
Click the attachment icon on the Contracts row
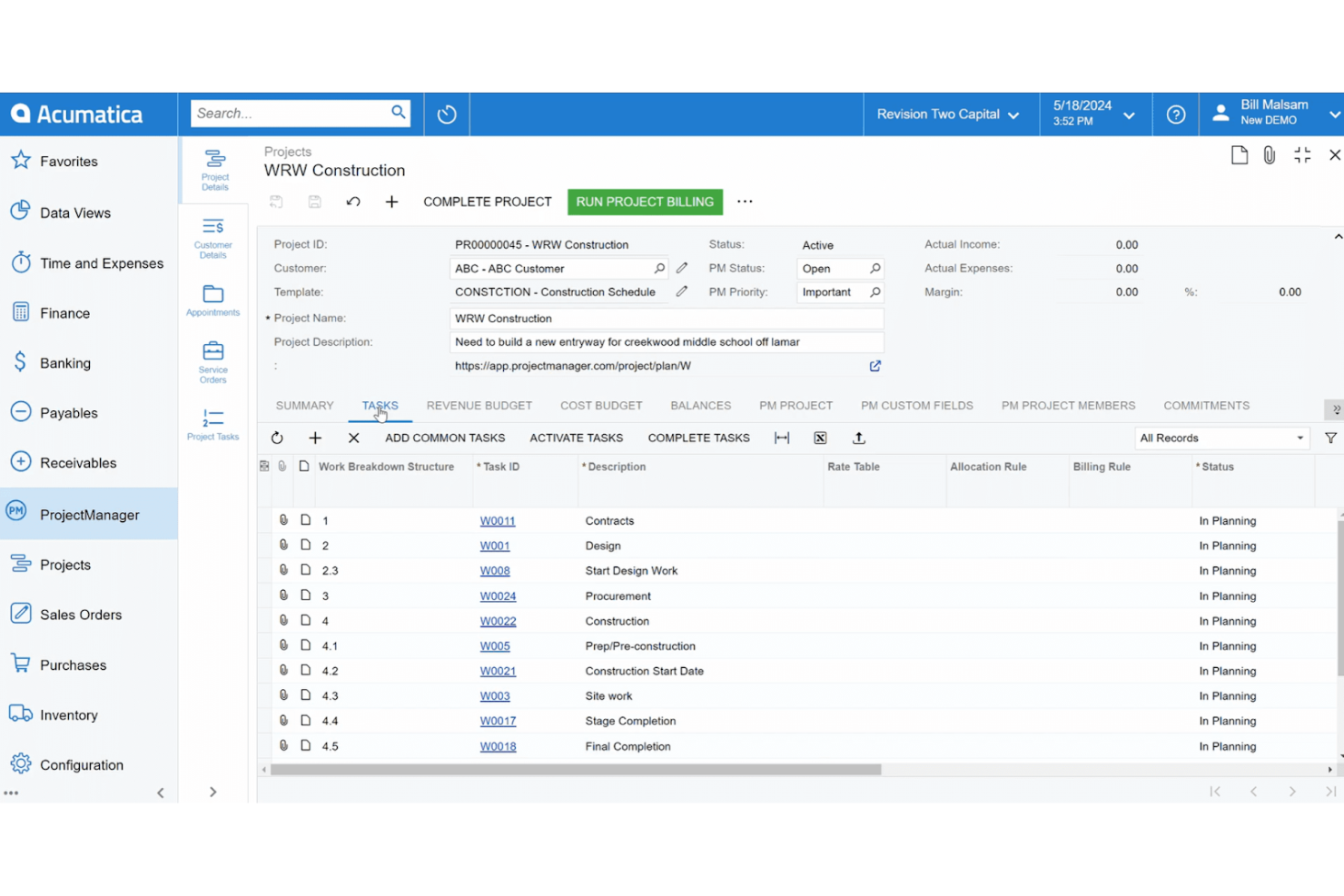tap(283, 519)
